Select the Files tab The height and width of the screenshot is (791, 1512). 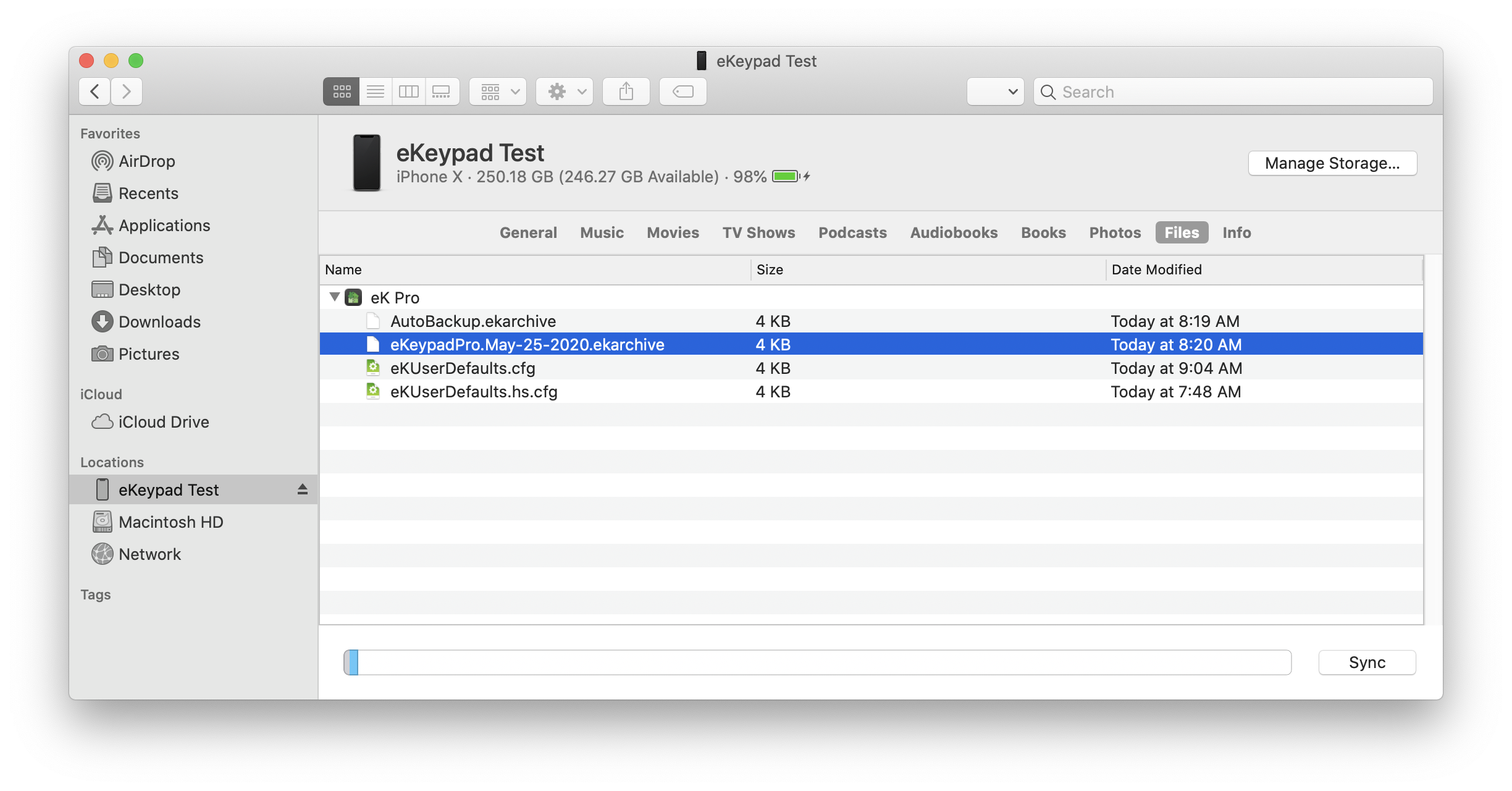(1182, 232)
